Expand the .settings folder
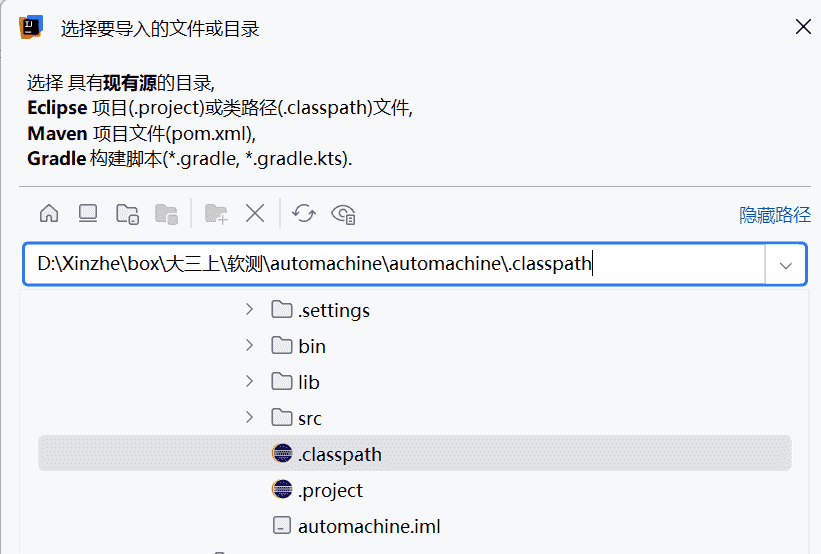 tap(249, 310)
